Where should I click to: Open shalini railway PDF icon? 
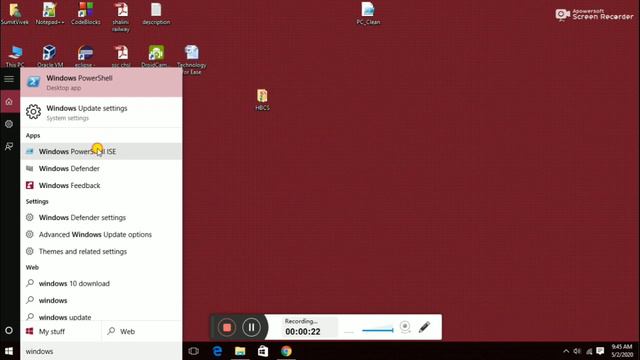121,17
